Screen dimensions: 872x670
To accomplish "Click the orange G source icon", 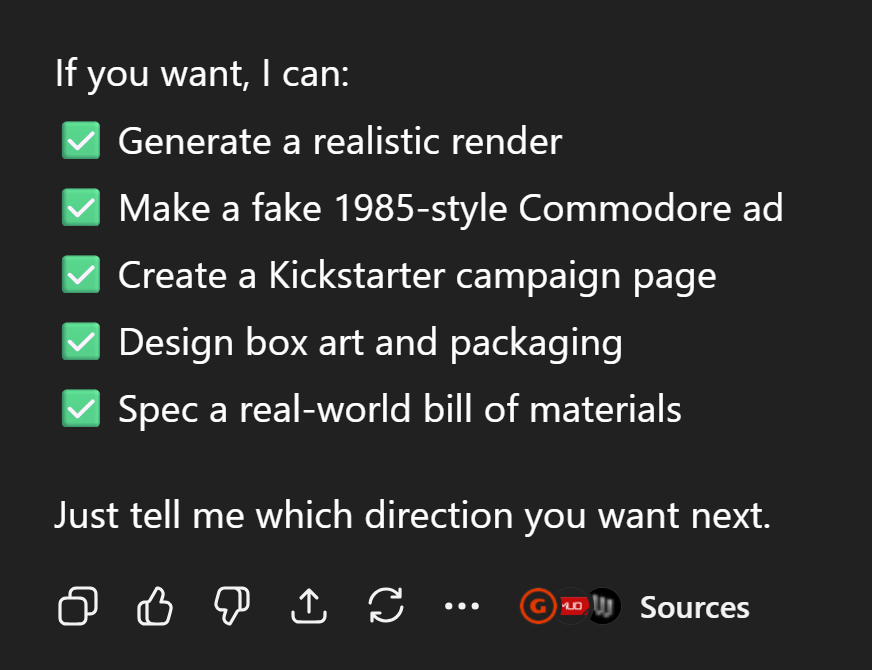I will [537, 606].
